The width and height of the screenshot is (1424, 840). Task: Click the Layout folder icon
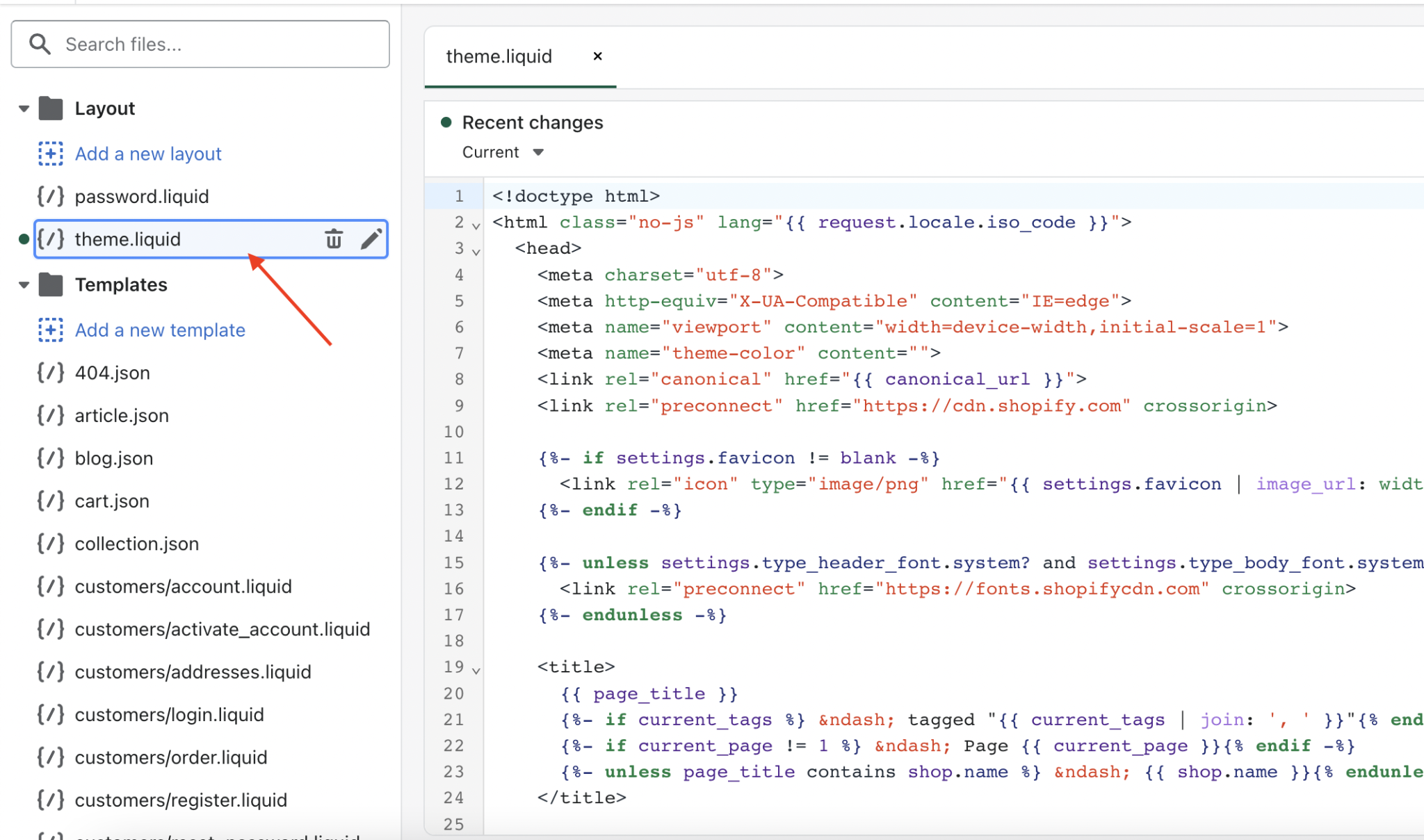(x=51, y=108)
